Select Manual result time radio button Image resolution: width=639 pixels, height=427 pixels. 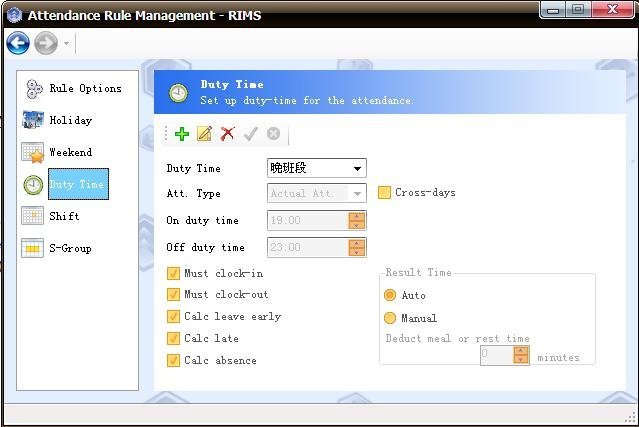pyautogui.click(x=390, y=318)
